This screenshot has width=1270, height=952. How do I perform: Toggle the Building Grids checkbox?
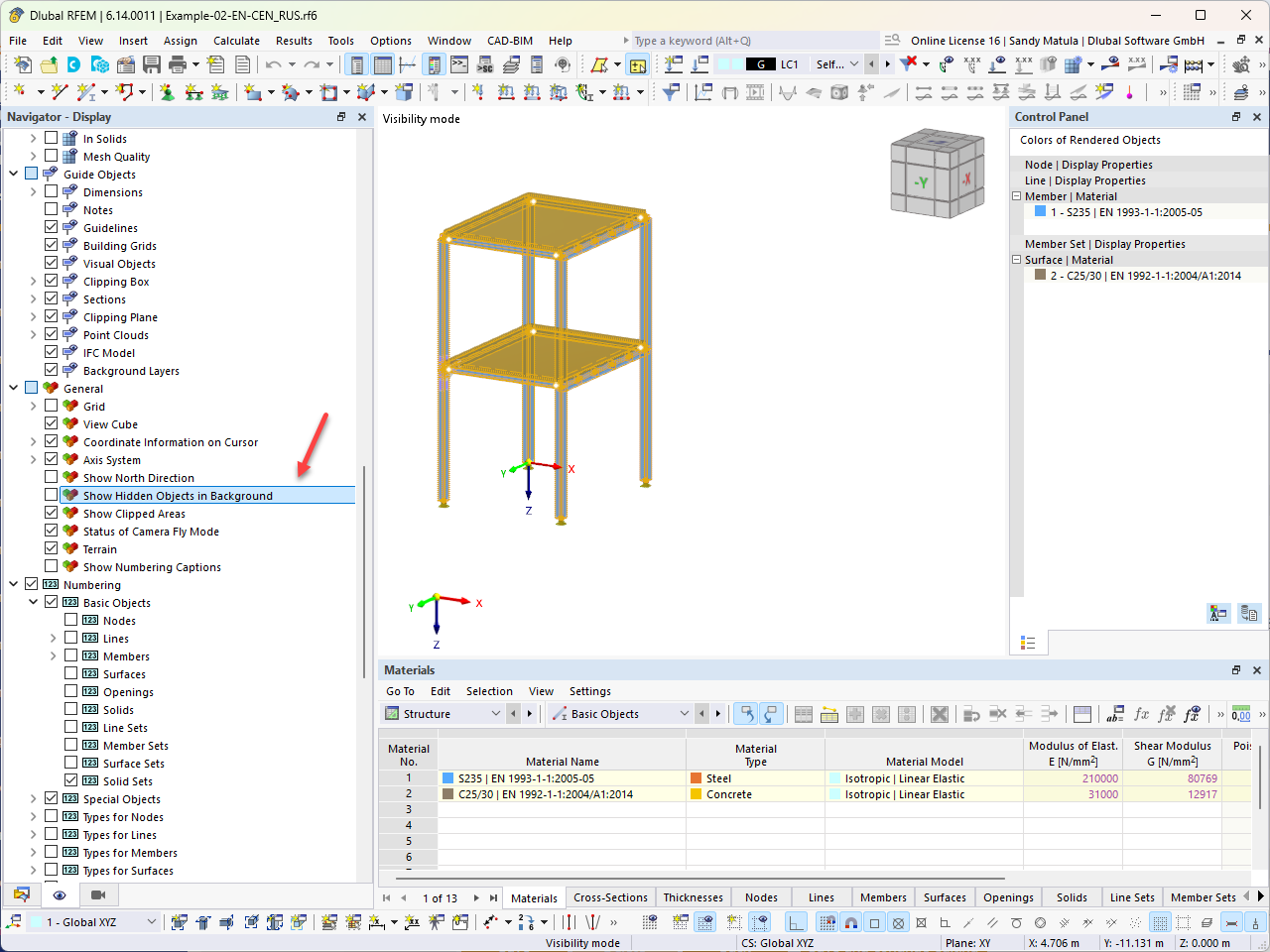pyautogui.click(x=51, y=245)
